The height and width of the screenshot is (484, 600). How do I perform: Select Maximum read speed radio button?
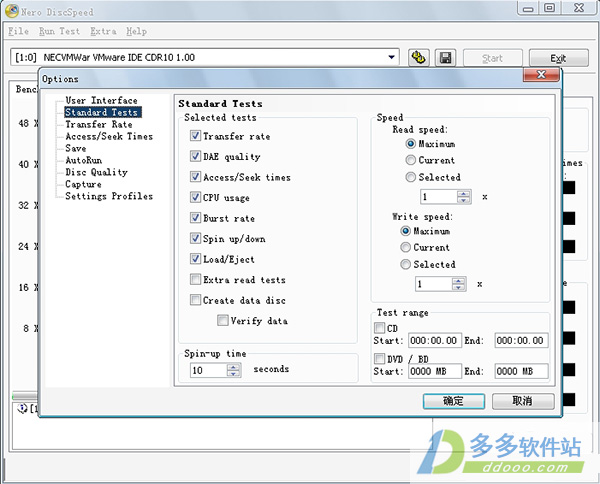point(411,144)
